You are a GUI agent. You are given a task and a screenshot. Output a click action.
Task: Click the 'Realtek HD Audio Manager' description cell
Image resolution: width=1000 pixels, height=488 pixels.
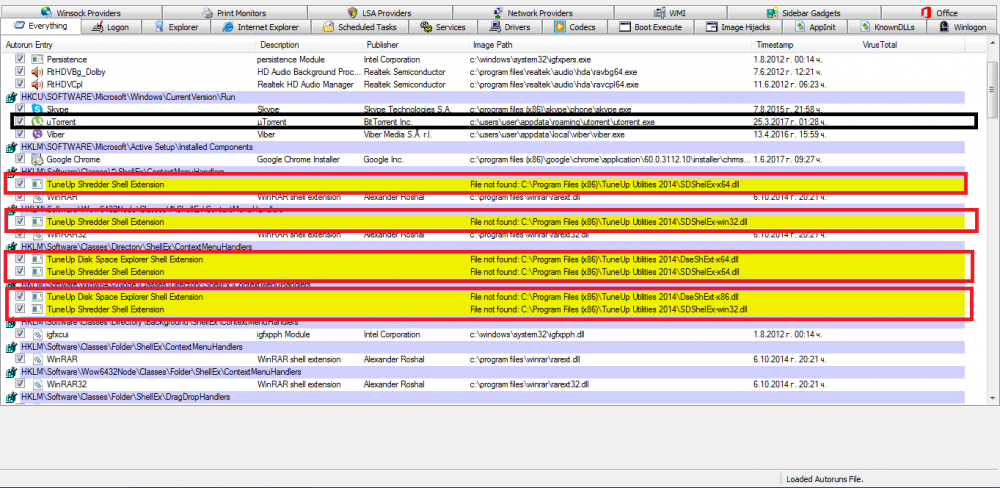[305, 84]
